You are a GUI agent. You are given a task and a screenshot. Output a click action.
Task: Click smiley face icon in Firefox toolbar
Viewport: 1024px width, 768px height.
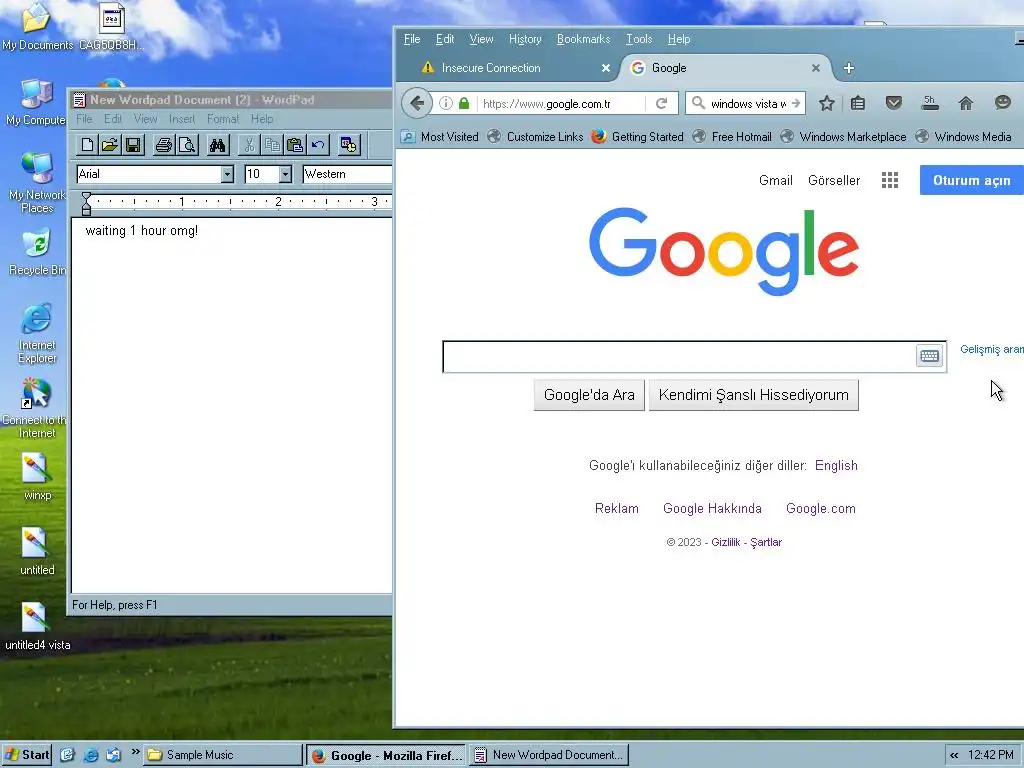pyautogui.click(x=1003, y=103)
